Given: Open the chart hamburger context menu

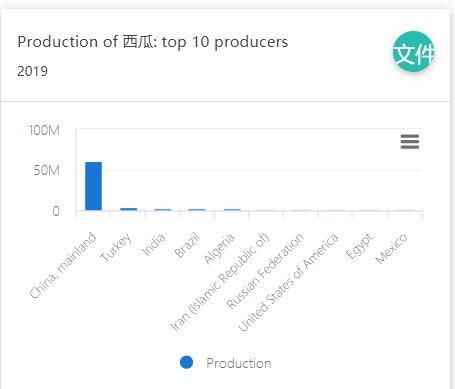Looking at the screenshot, I should (x=410, y=142).
